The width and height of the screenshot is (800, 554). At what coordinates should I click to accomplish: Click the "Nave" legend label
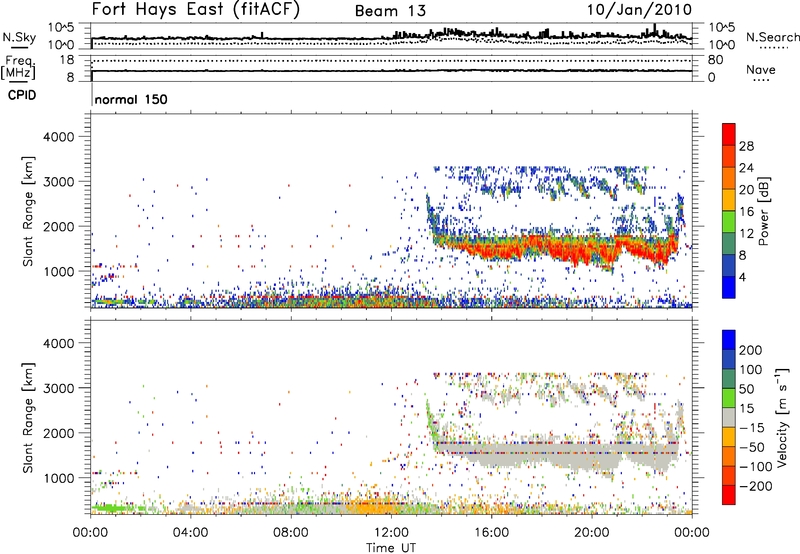click(760, 70)
